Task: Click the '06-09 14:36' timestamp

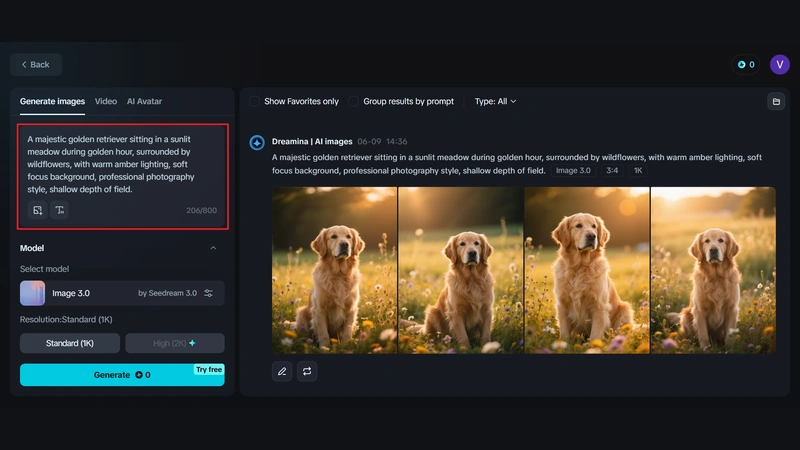Action: 382,141
